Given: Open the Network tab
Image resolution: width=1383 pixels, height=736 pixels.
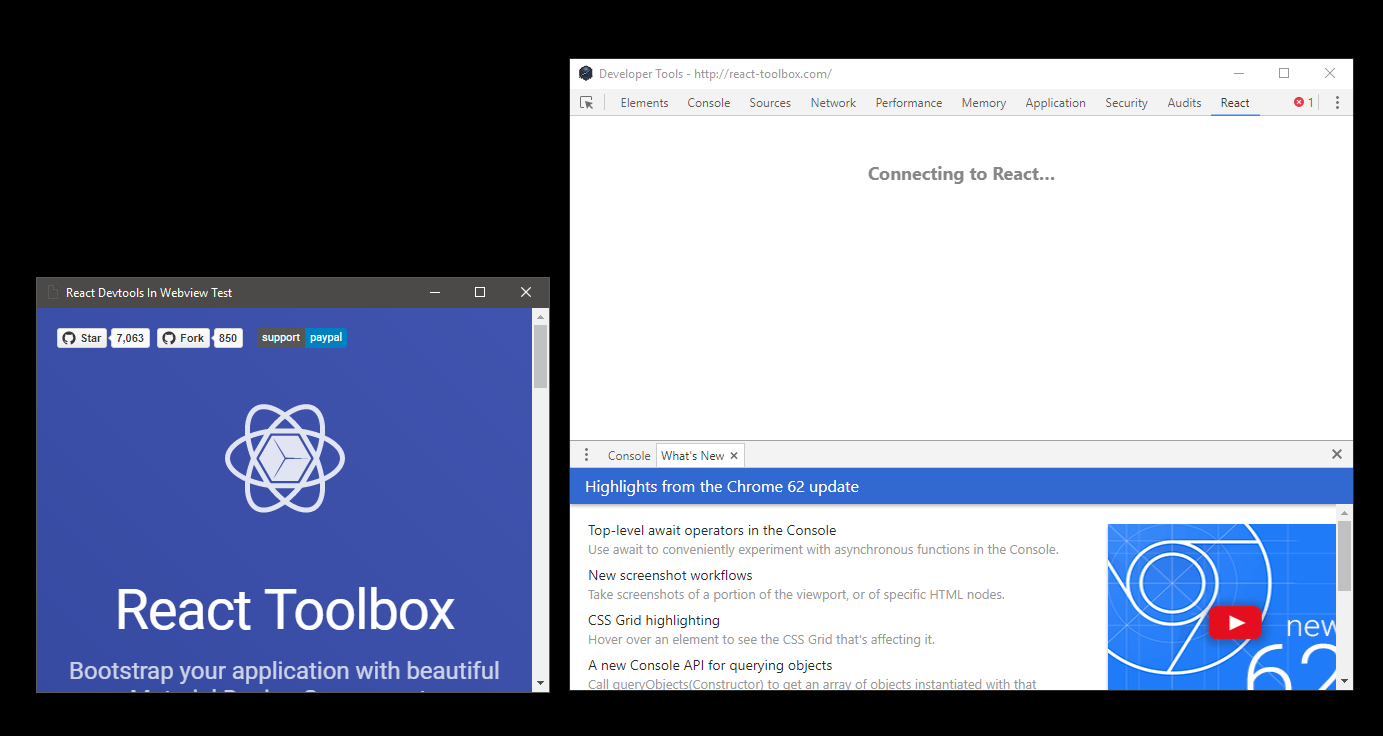Looking at the screenshot, I should tap(833, 103).
